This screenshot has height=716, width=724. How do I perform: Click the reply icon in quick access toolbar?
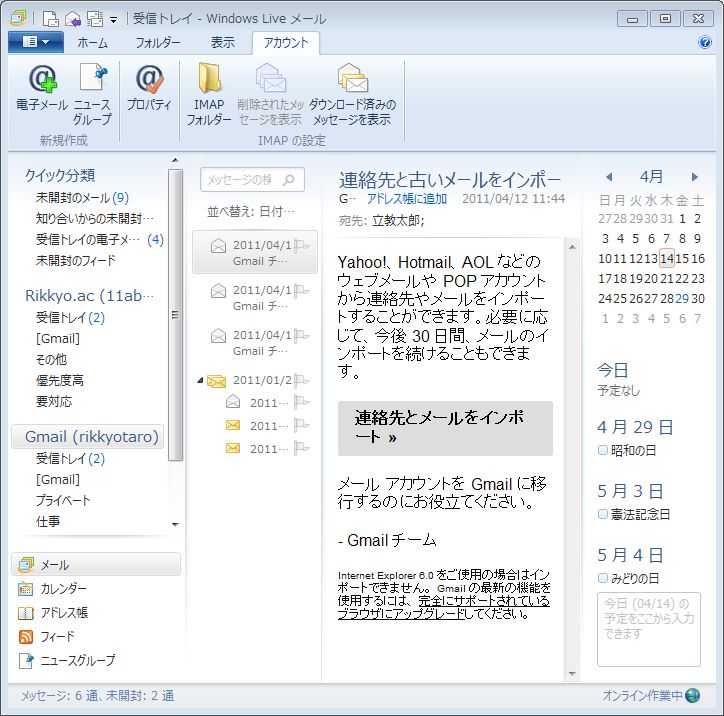tap(72, 19)
